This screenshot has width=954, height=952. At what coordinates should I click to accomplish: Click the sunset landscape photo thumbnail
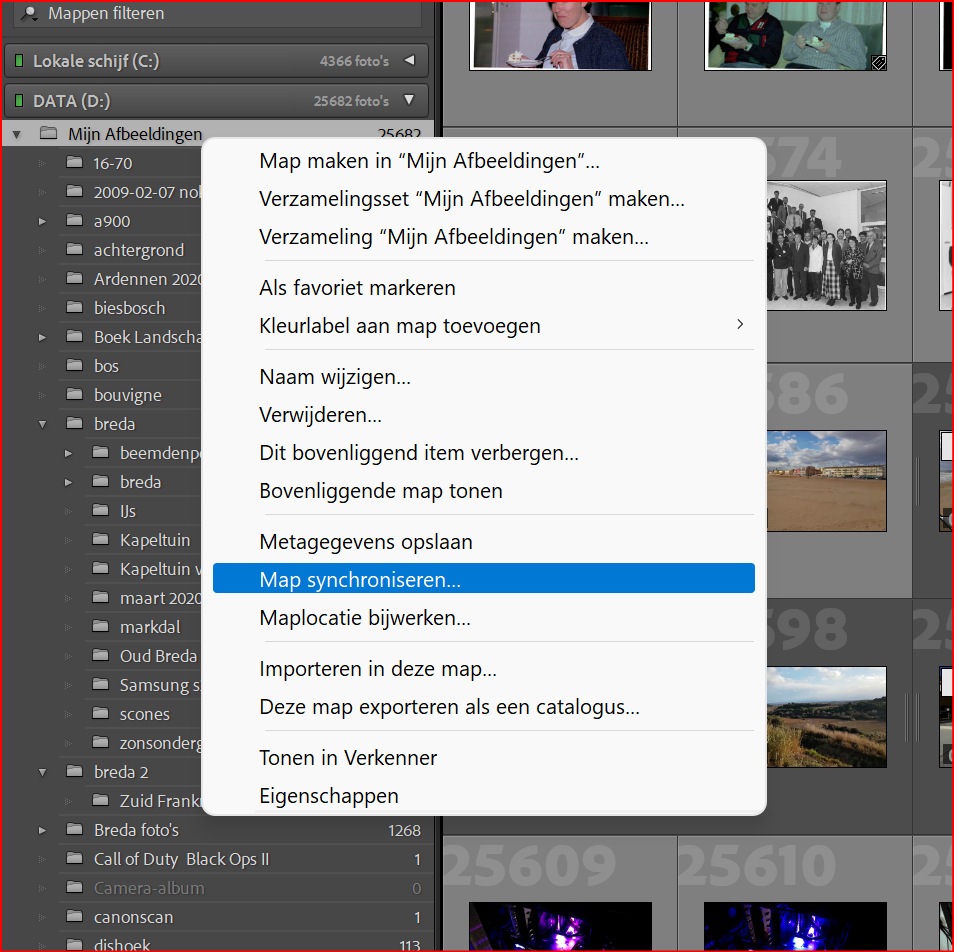pyautogui.click(x=827, y=716)
